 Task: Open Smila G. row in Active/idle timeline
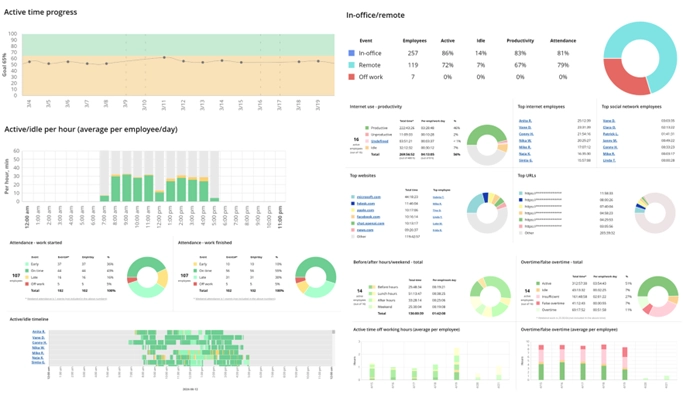(38, 362)
